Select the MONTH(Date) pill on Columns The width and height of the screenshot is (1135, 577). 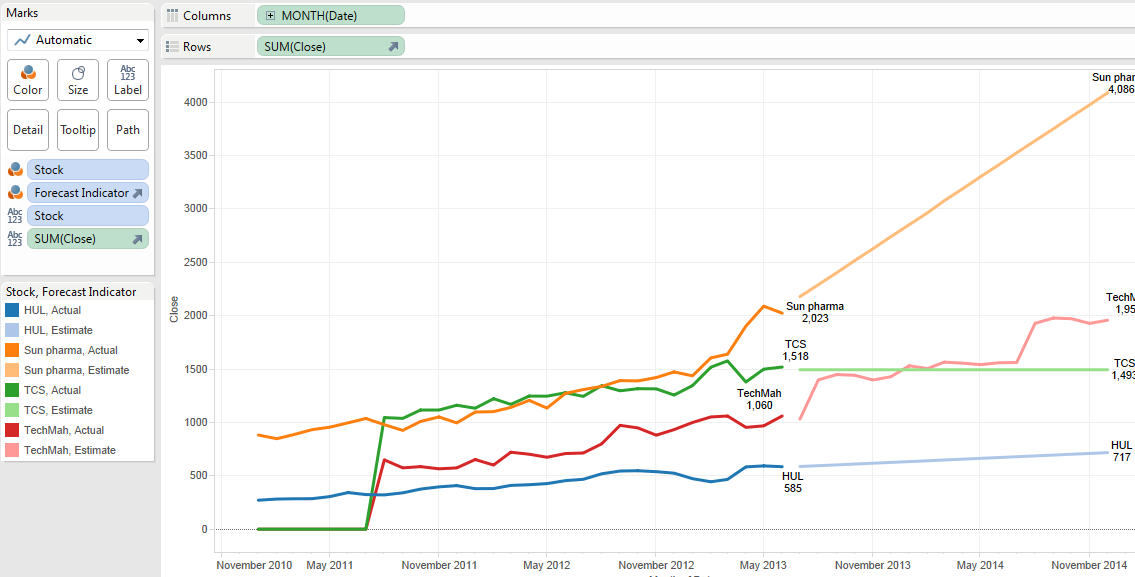pyautogui.click(x=331, y=15)
